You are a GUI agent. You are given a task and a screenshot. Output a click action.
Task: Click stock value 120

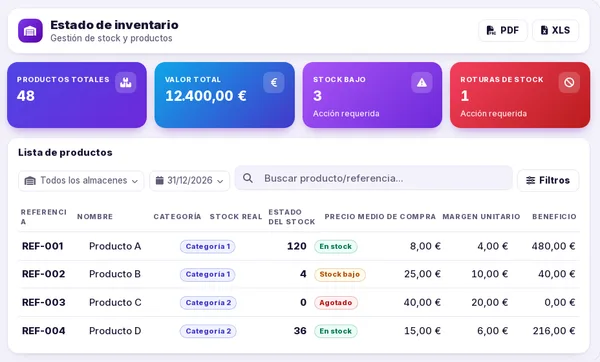point(297,246)
